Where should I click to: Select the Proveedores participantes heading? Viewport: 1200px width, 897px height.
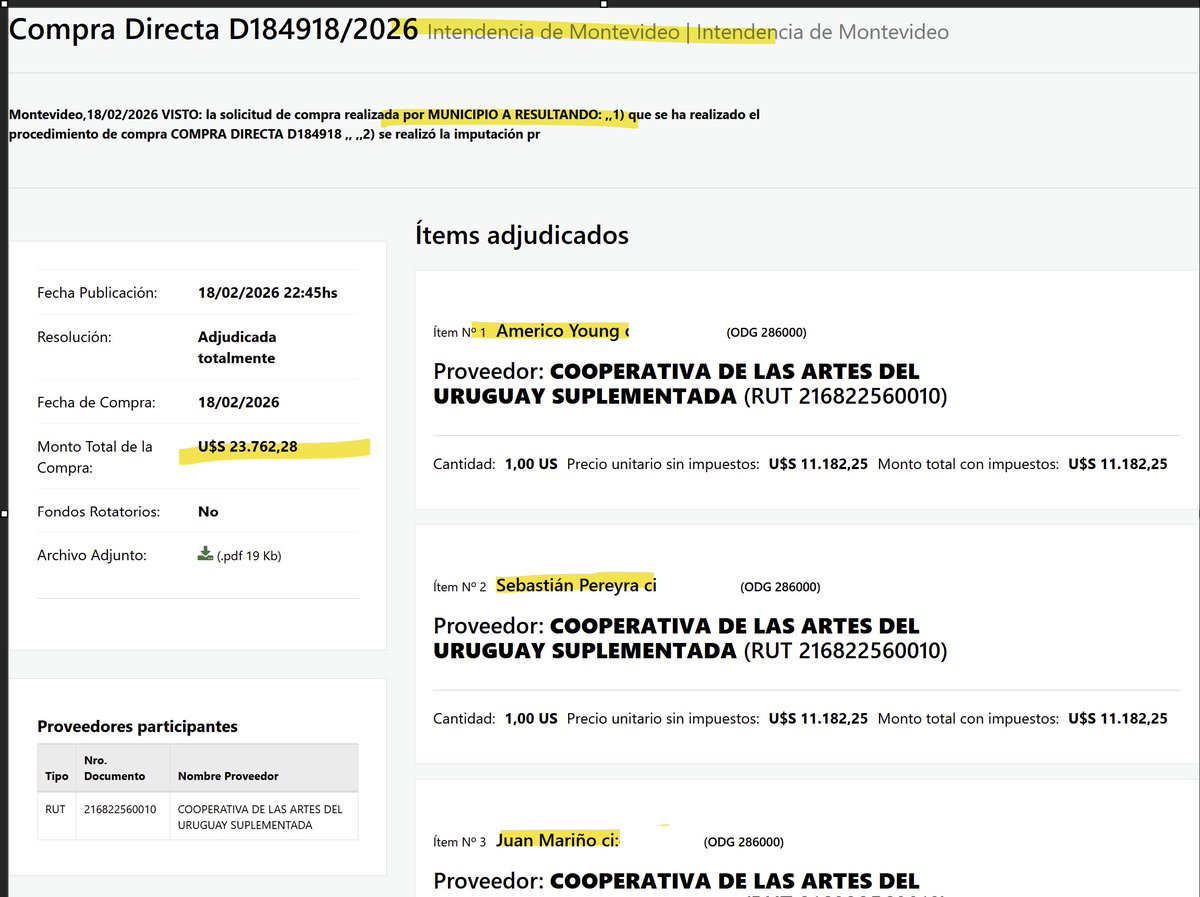coord(137,727)
